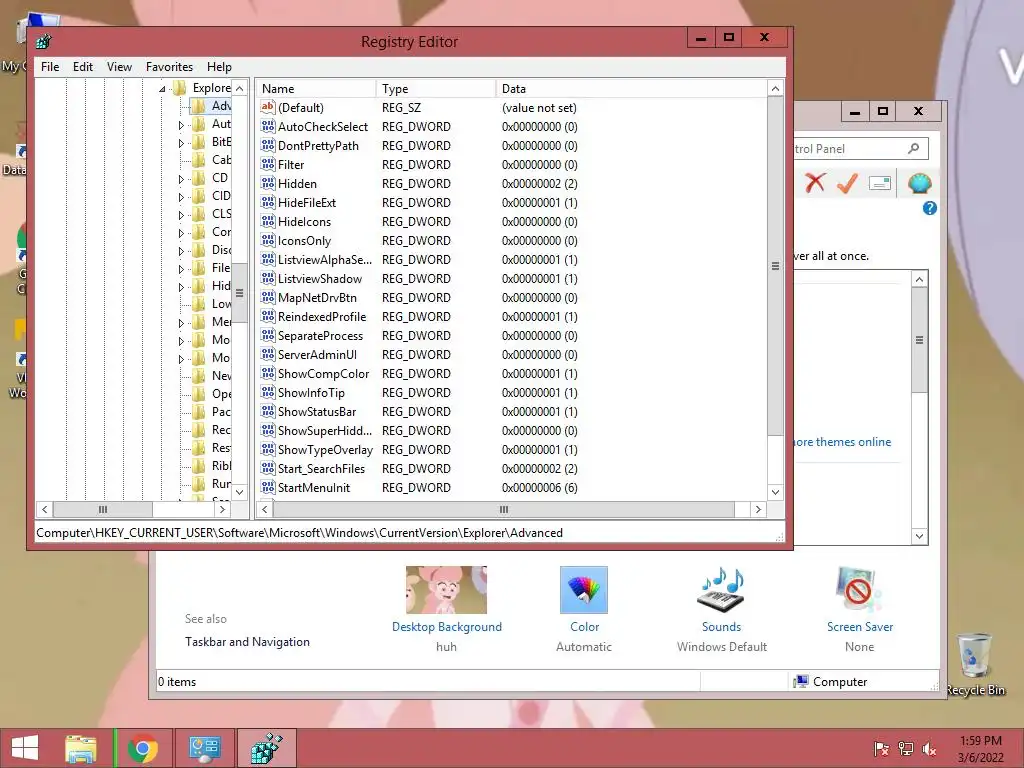The image size is (1024, 768).
Task: Click the values list vertical scrollbar thumb
Action: pos(775,266)
